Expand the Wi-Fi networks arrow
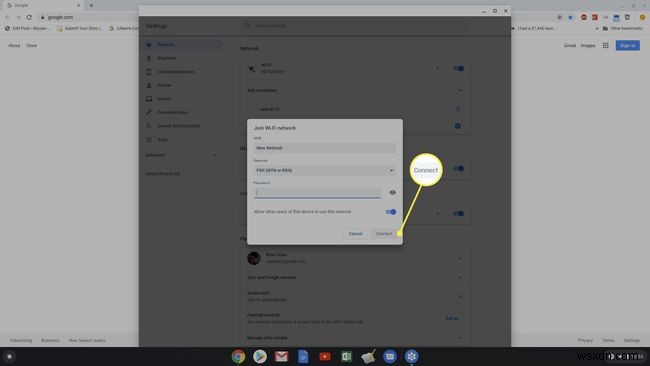 [437, 68]
